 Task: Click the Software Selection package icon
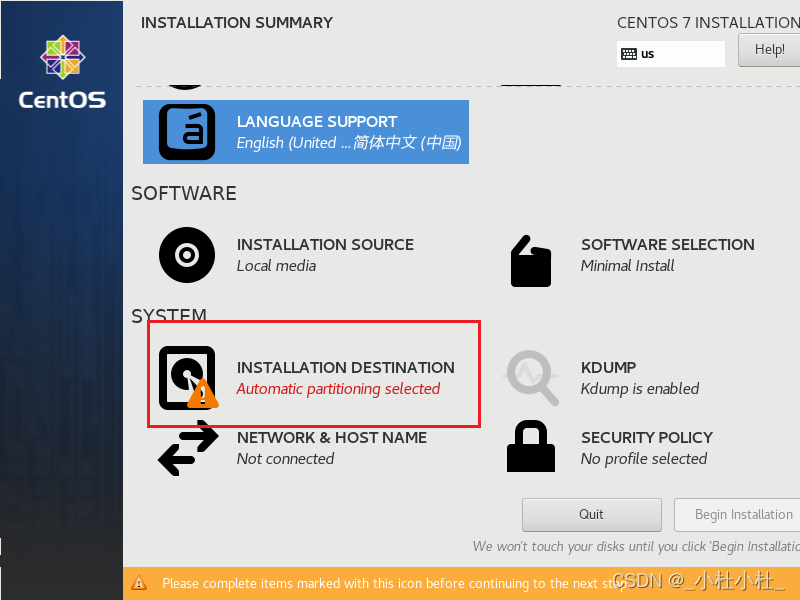531,261
